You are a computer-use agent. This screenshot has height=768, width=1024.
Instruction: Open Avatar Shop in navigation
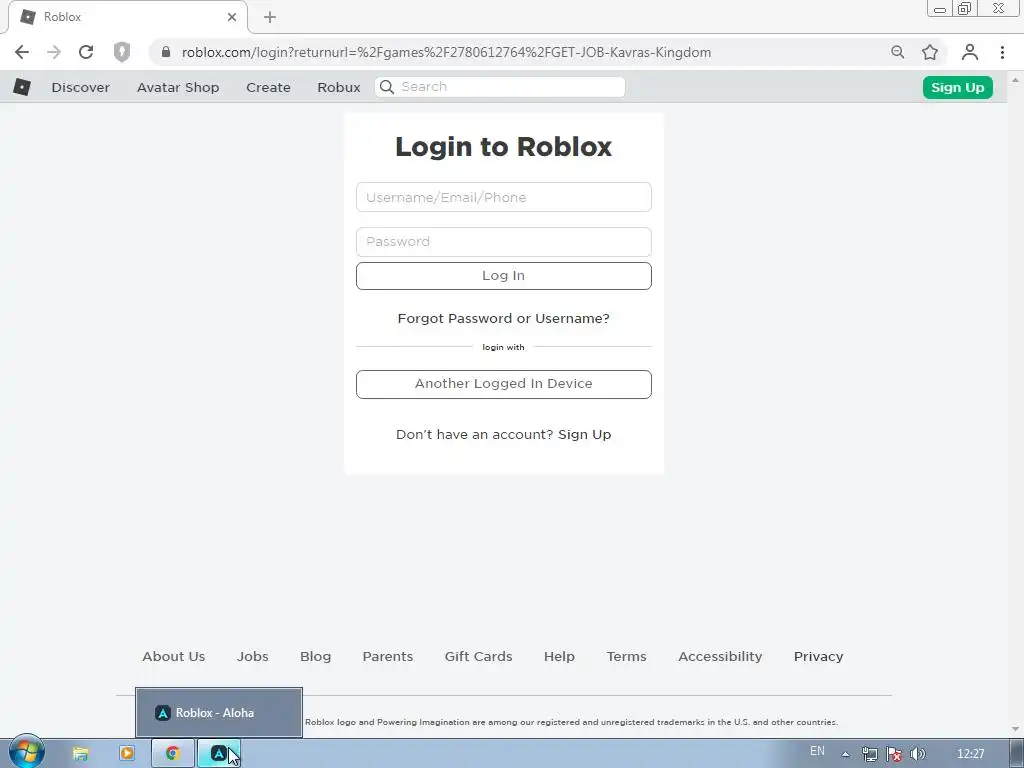(x=178, y=87)
